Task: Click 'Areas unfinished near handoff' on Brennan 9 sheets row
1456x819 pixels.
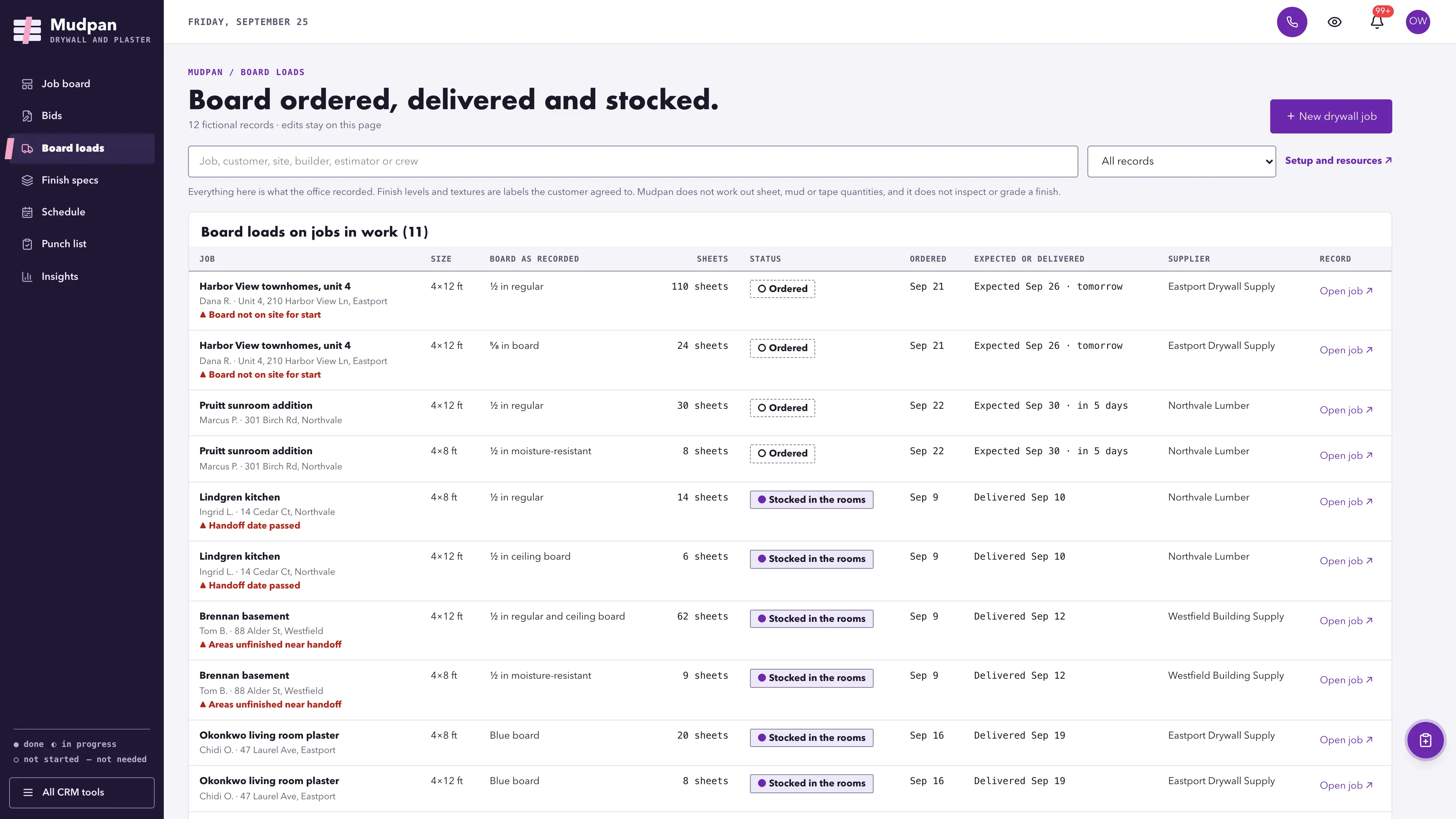Action: point(270,705)
